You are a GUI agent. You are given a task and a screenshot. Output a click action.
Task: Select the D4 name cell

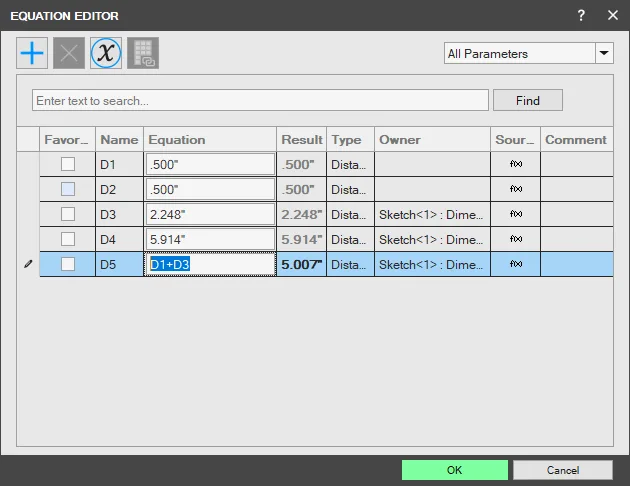(x=119, y=239)
